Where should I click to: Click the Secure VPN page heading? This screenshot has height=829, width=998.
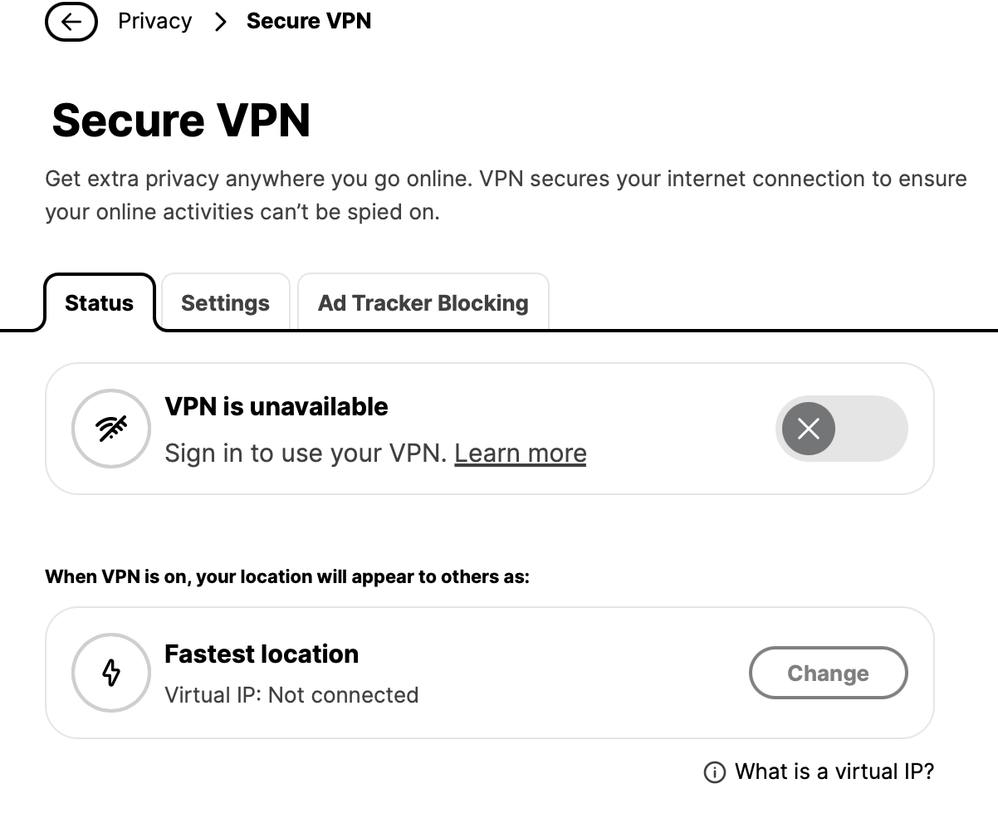click(181, 120)
